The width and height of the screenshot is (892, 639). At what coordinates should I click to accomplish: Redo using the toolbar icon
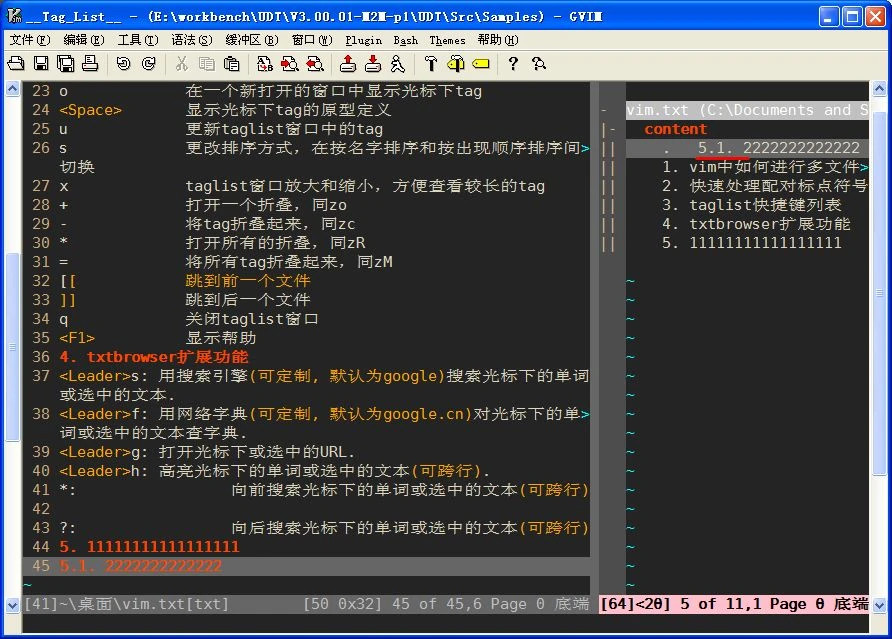148,63
